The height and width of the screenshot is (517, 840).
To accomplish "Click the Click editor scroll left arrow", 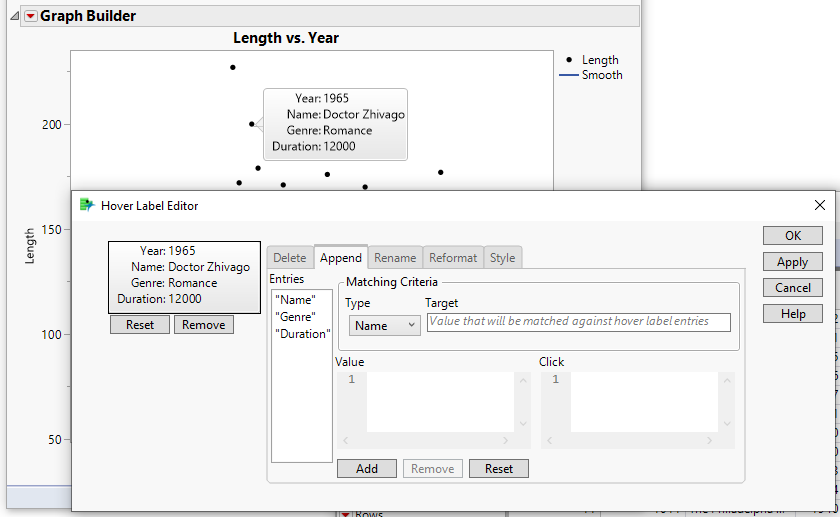I will [x=550, y=440].
